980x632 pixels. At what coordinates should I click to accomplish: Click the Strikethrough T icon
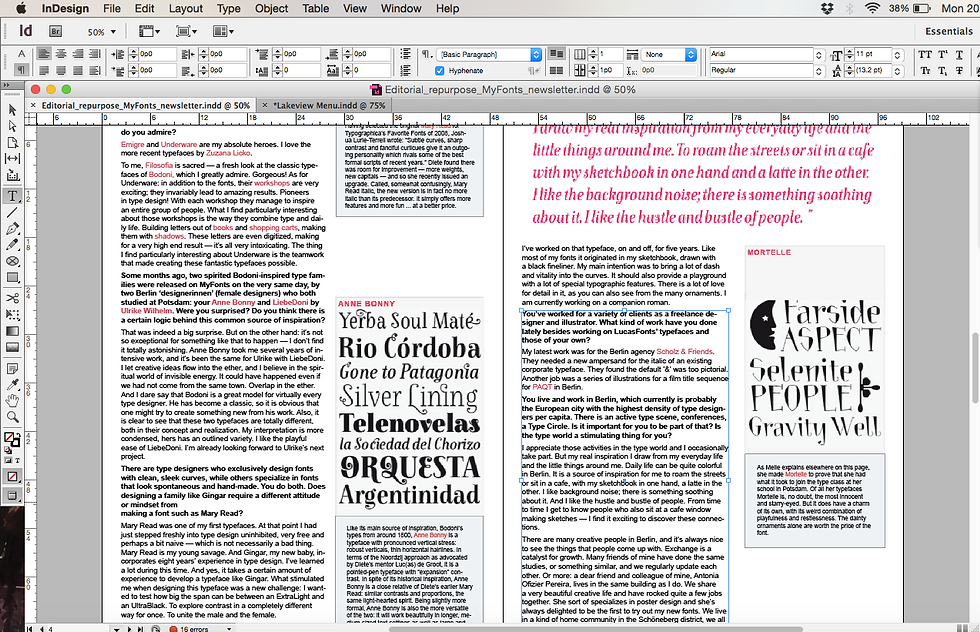click(x=959, y=71)
